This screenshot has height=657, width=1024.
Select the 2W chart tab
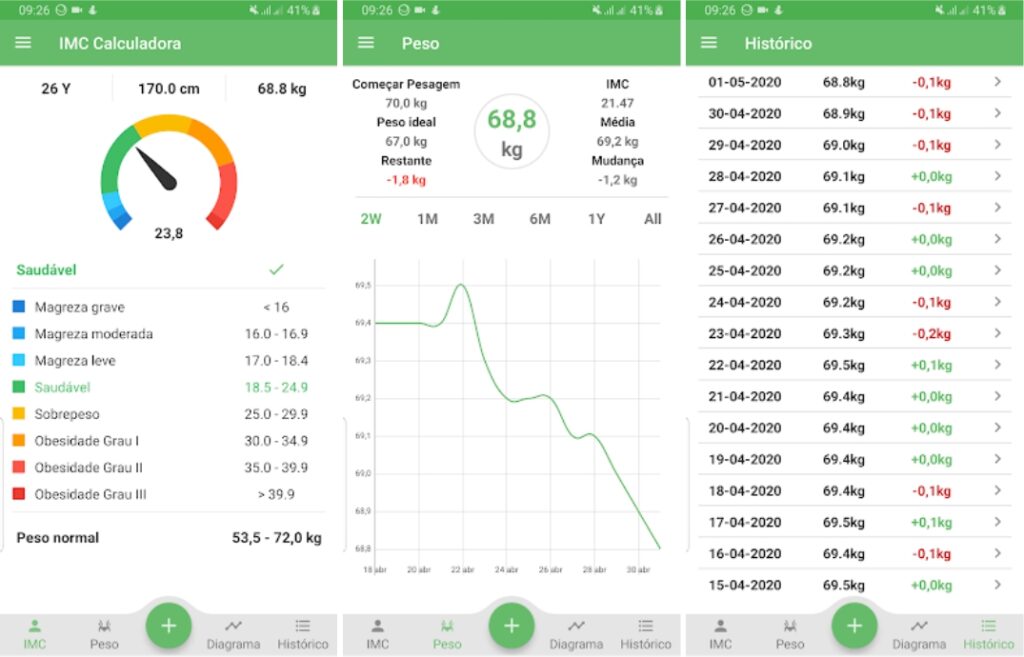pos(372,219)
